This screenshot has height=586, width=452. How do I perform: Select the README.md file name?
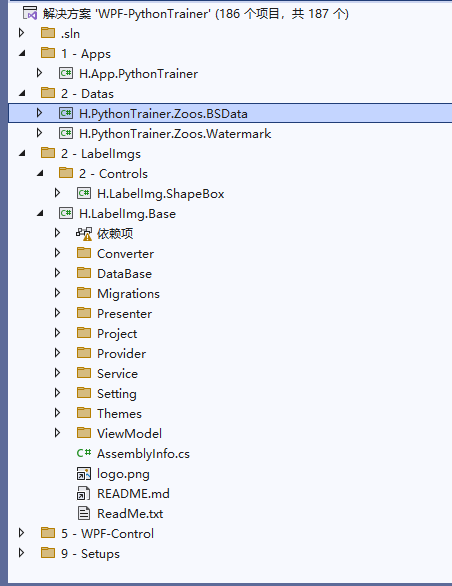tap(133, 494)
